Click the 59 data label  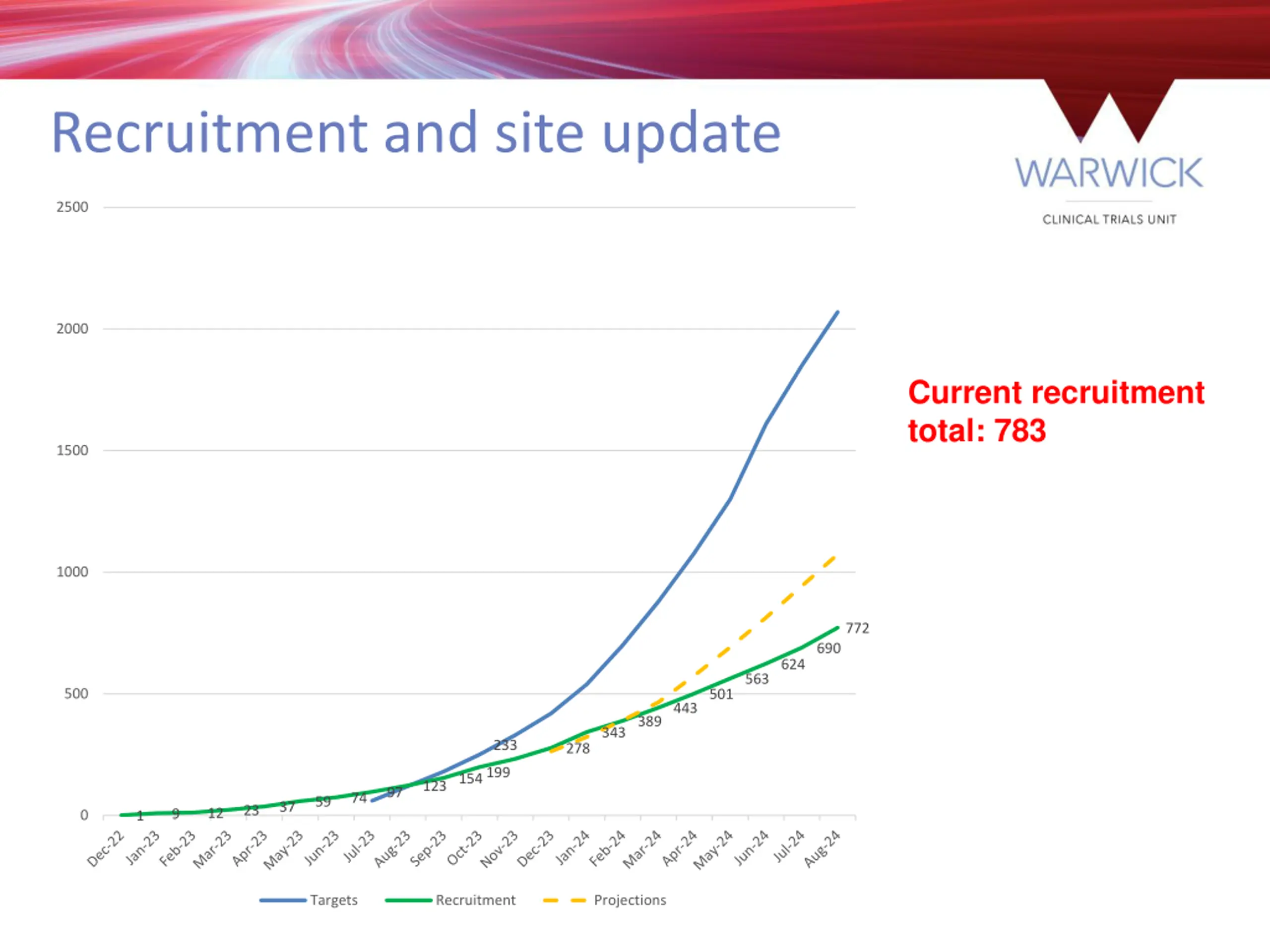322,802
